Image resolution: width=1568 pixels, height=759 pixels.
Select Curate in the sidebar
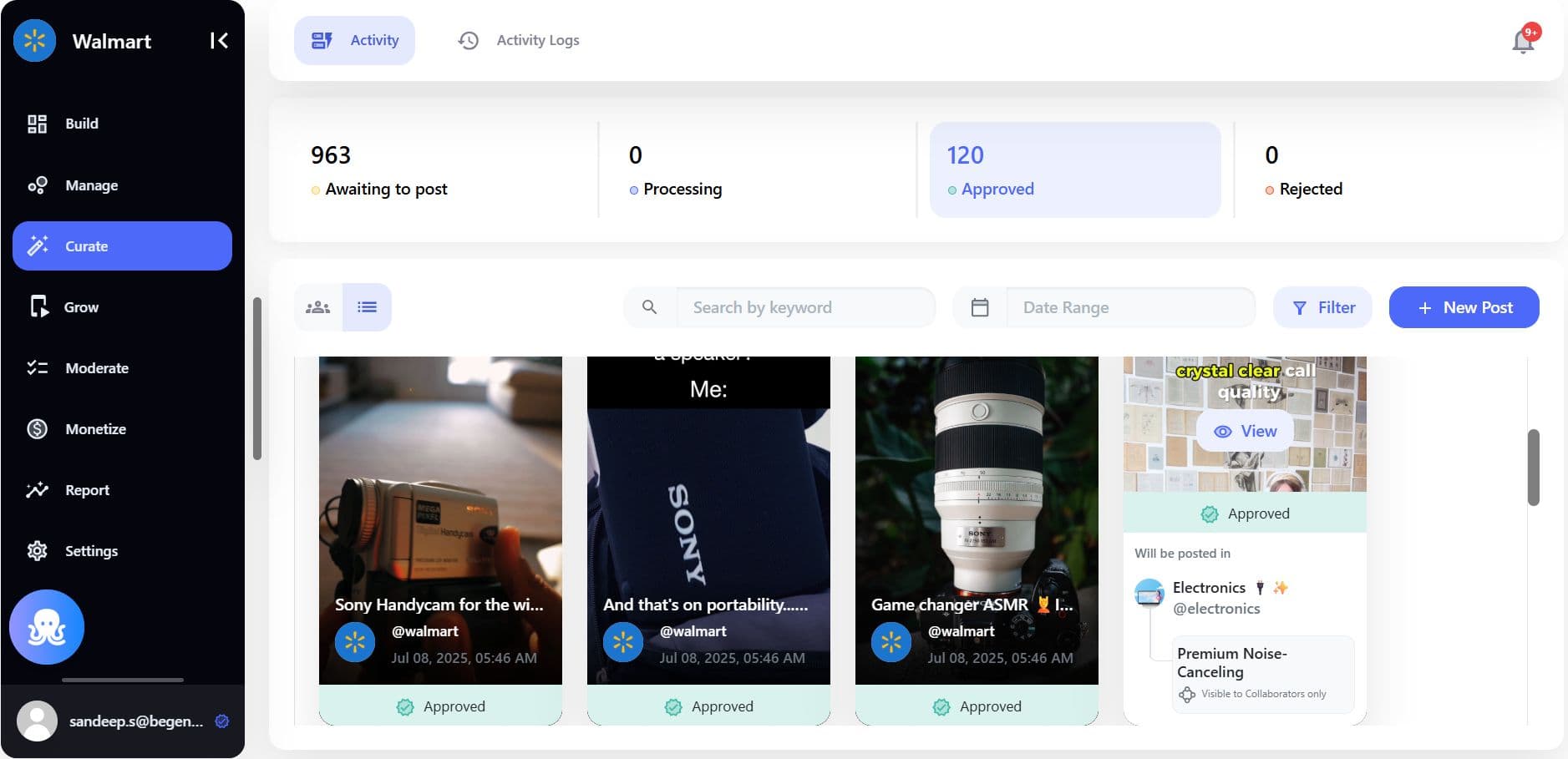pyautogui.click(x=122, y=245)
